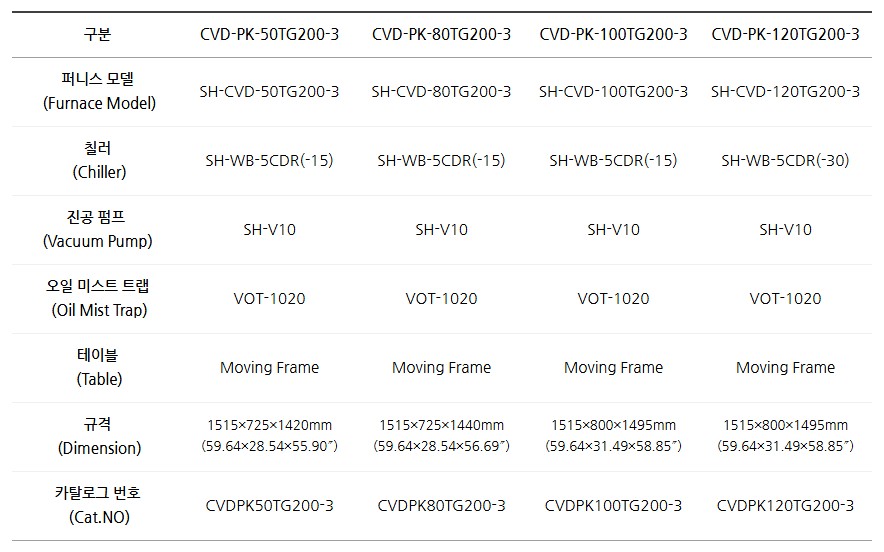Viewport: 884px width, 552px height.
Task: Click the 구분 header cell
Action: 98,34
